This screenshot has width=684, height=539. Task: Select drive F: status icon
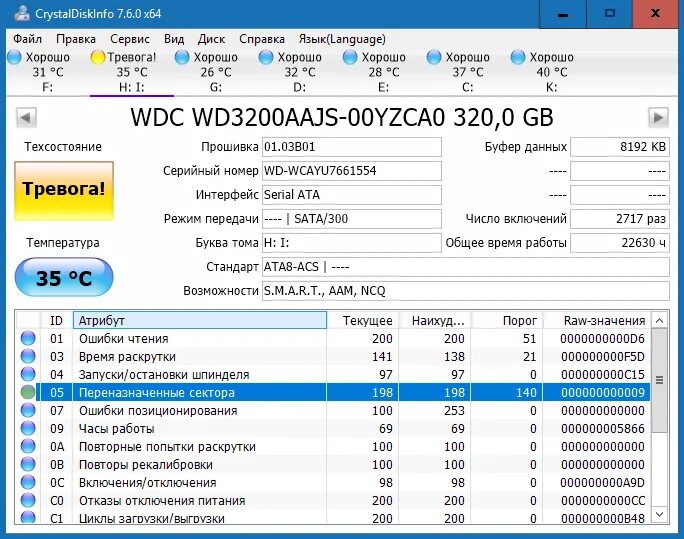[14, 57]
